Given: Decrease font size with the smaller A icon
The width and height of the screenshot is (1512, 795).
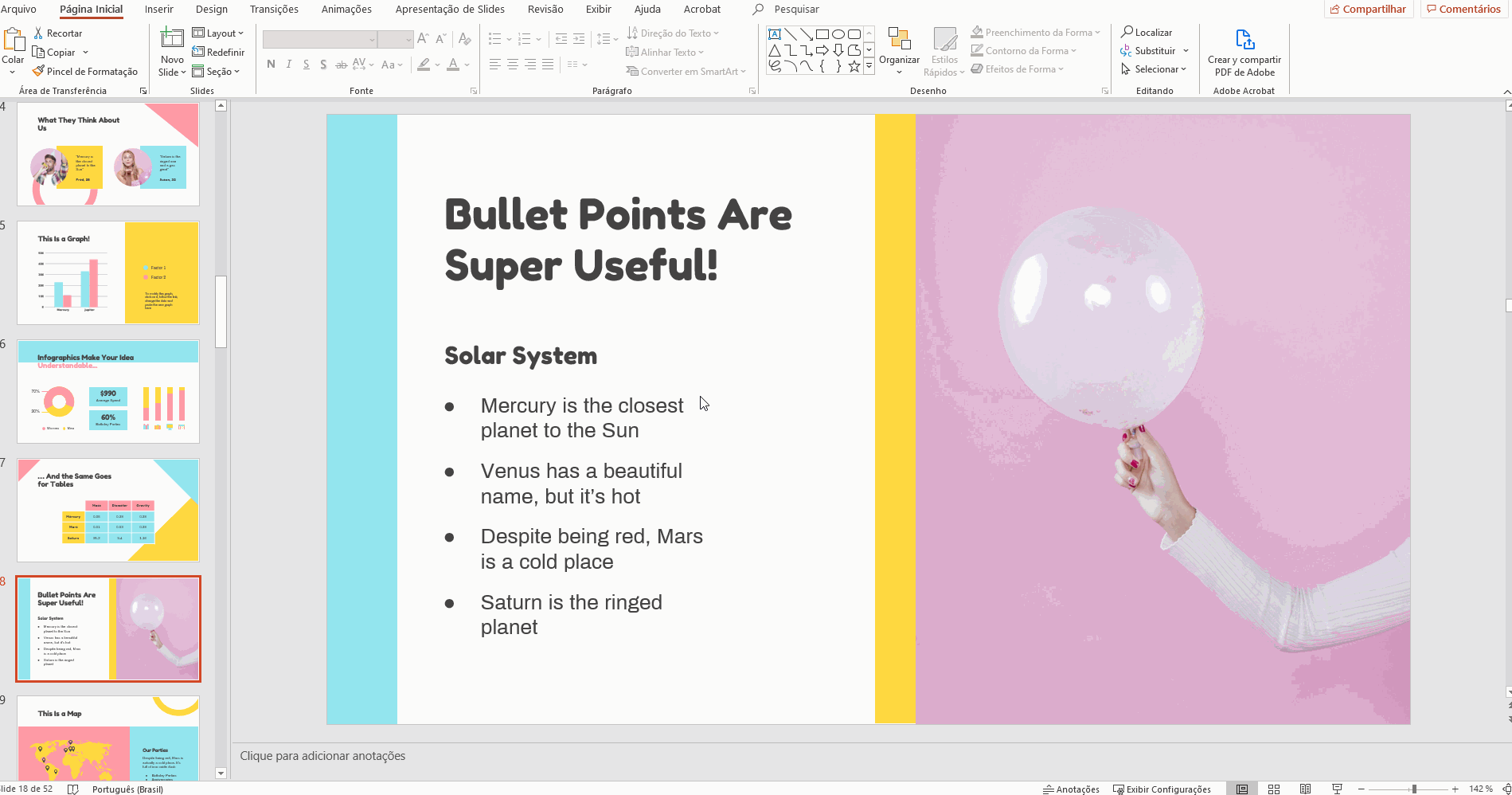Looking at the screenshot, I should [442, 38].
